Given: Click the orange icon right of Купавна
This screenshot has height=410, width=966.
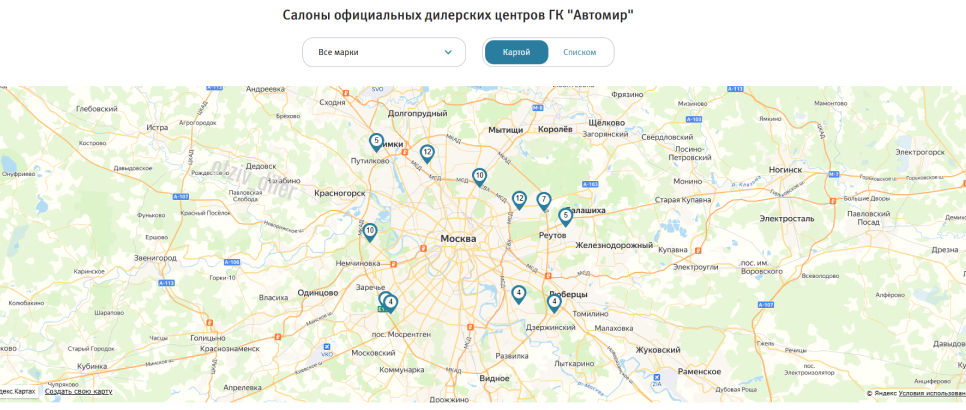Looking at the screenshot, I should point(698,251).
